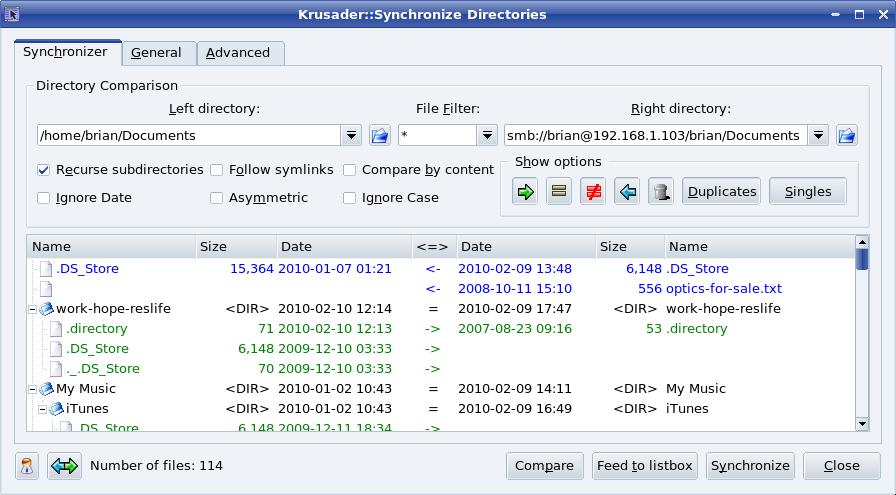
Task: Sort by the left Date column header
Action: (x=344, y=246)
